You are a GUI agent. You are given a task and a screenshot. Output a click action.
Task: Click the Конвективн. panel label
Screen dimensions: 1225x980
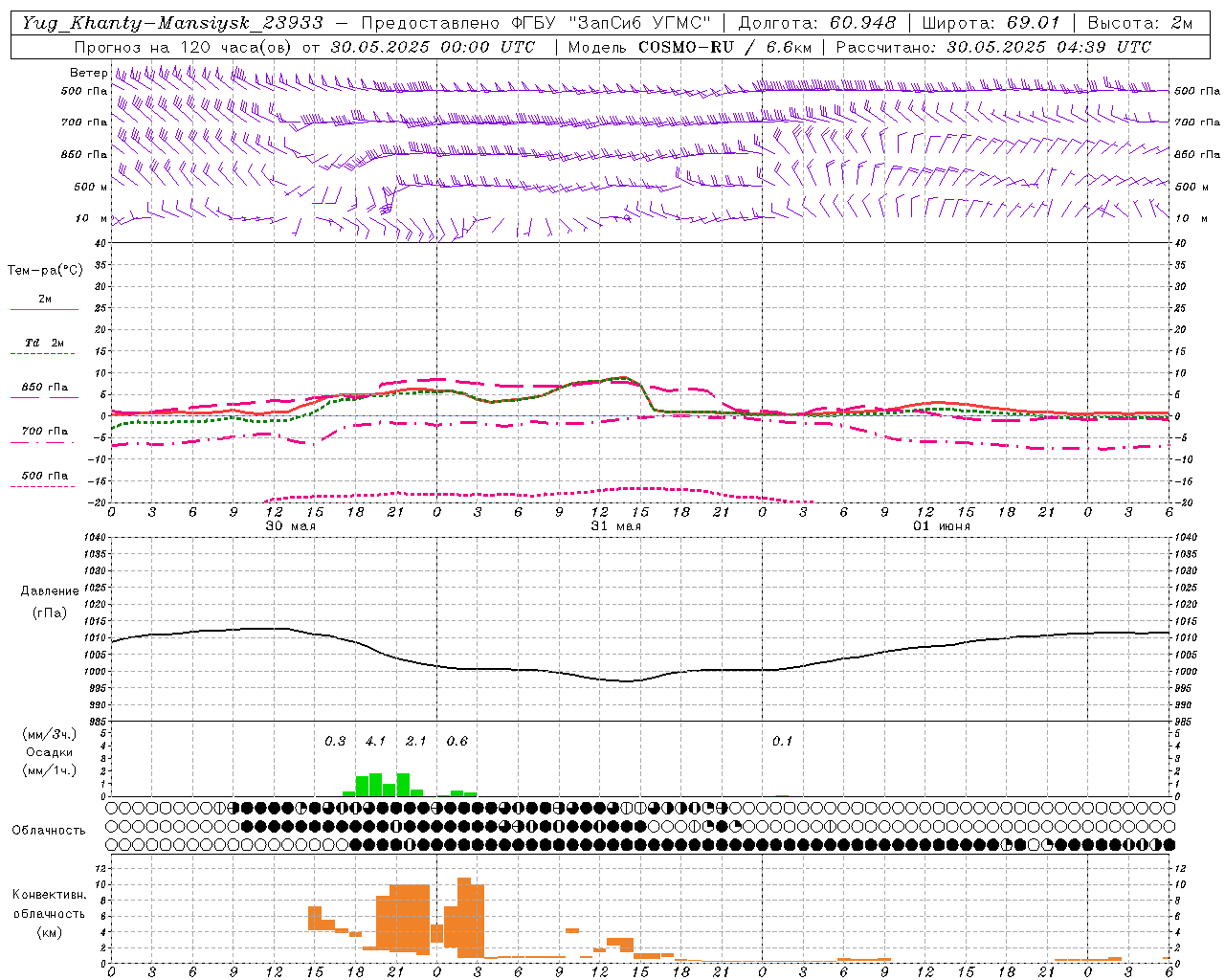click(x=49, y=895)
